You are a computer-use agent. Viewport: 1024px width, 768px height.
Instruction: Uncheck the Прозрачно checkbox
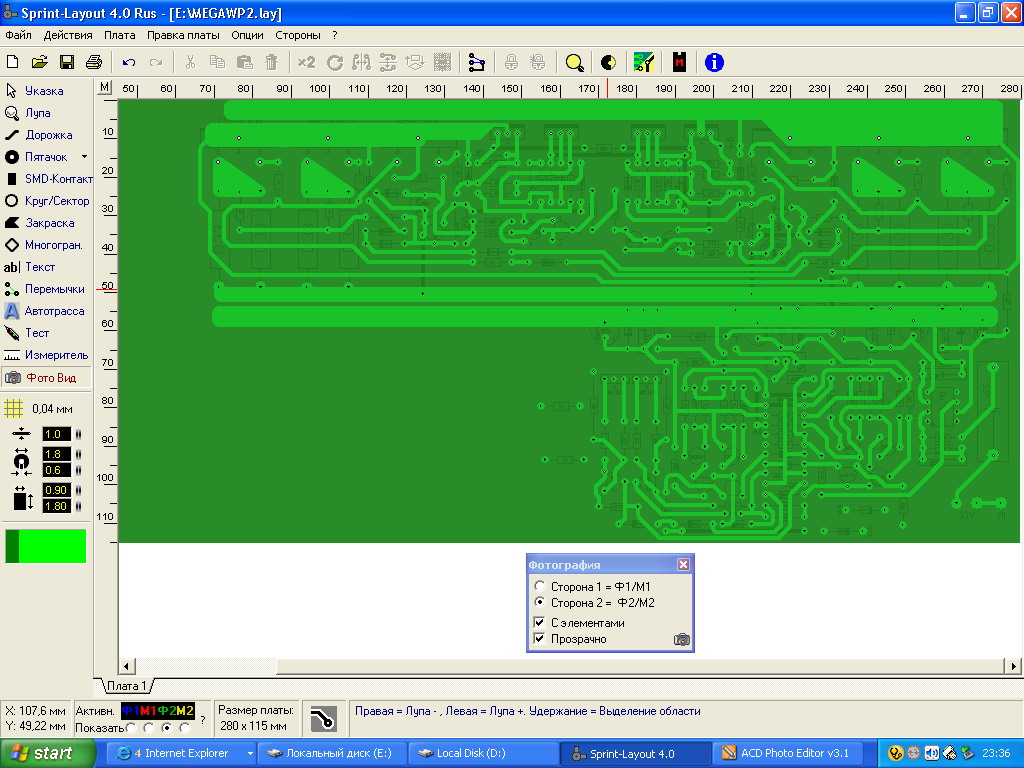[539, 639]
